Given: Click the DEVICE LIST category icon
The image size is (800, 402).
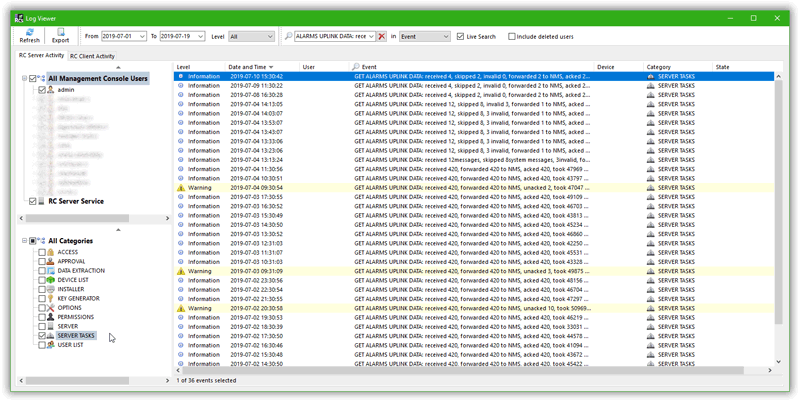Looking at the screenshot, I should point(51,280).
